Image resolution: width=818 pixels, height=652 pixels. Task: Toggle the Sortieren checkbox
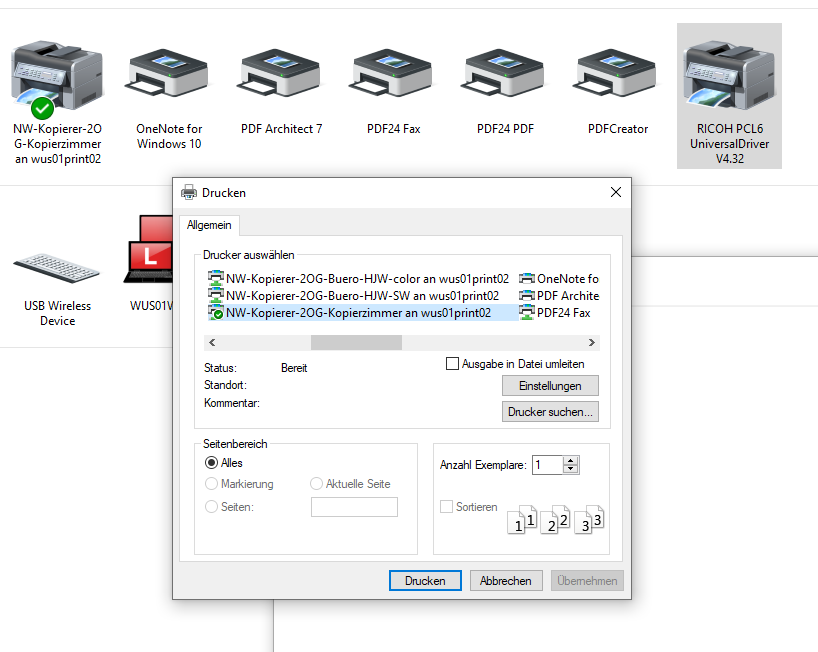[446, 506]
